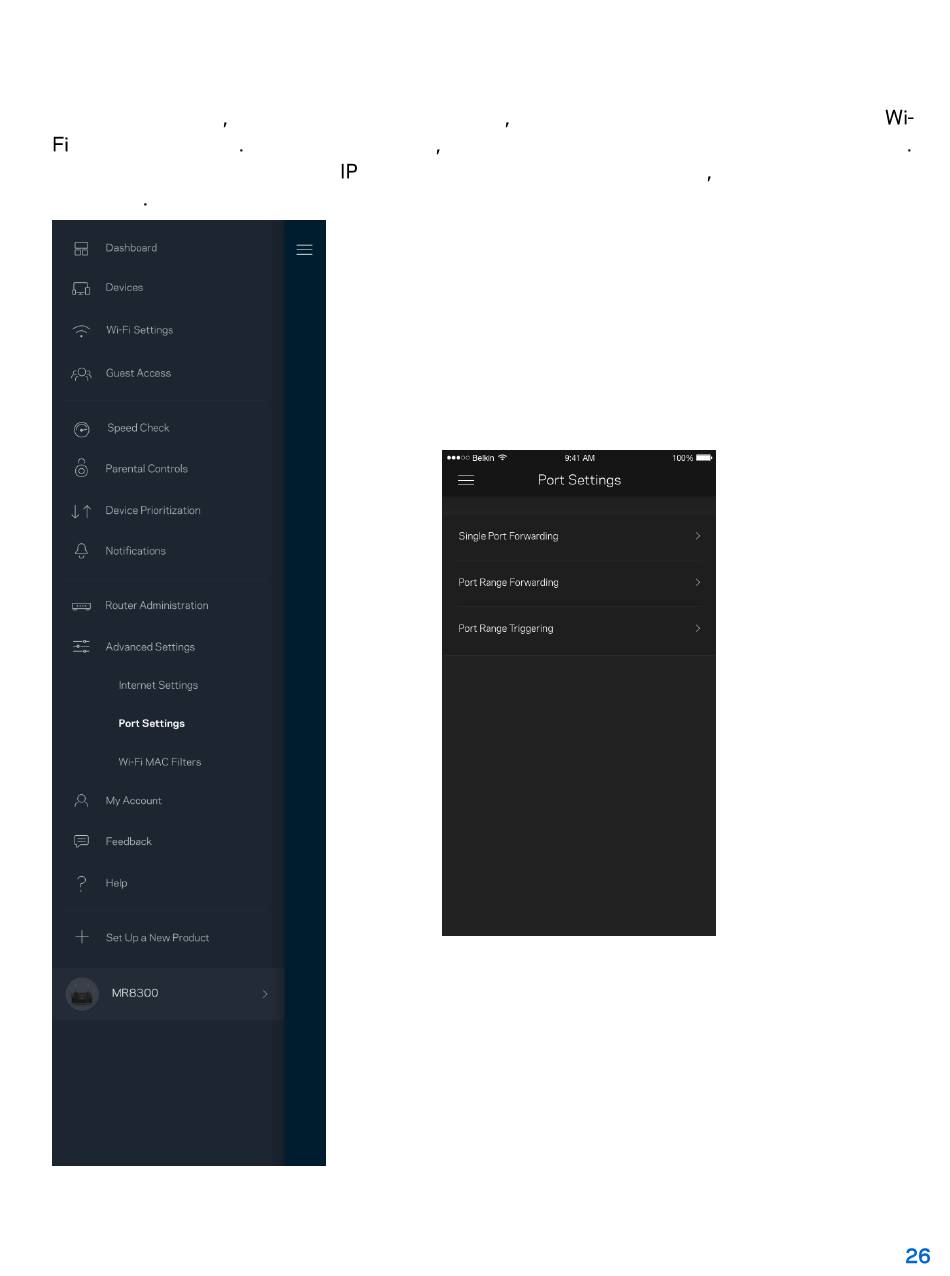The height and width of the screenshot is (1276, 950).
Task: Click the Device Prioritization arrows icon
Action: pyautogui.click(x=82, y=511)
